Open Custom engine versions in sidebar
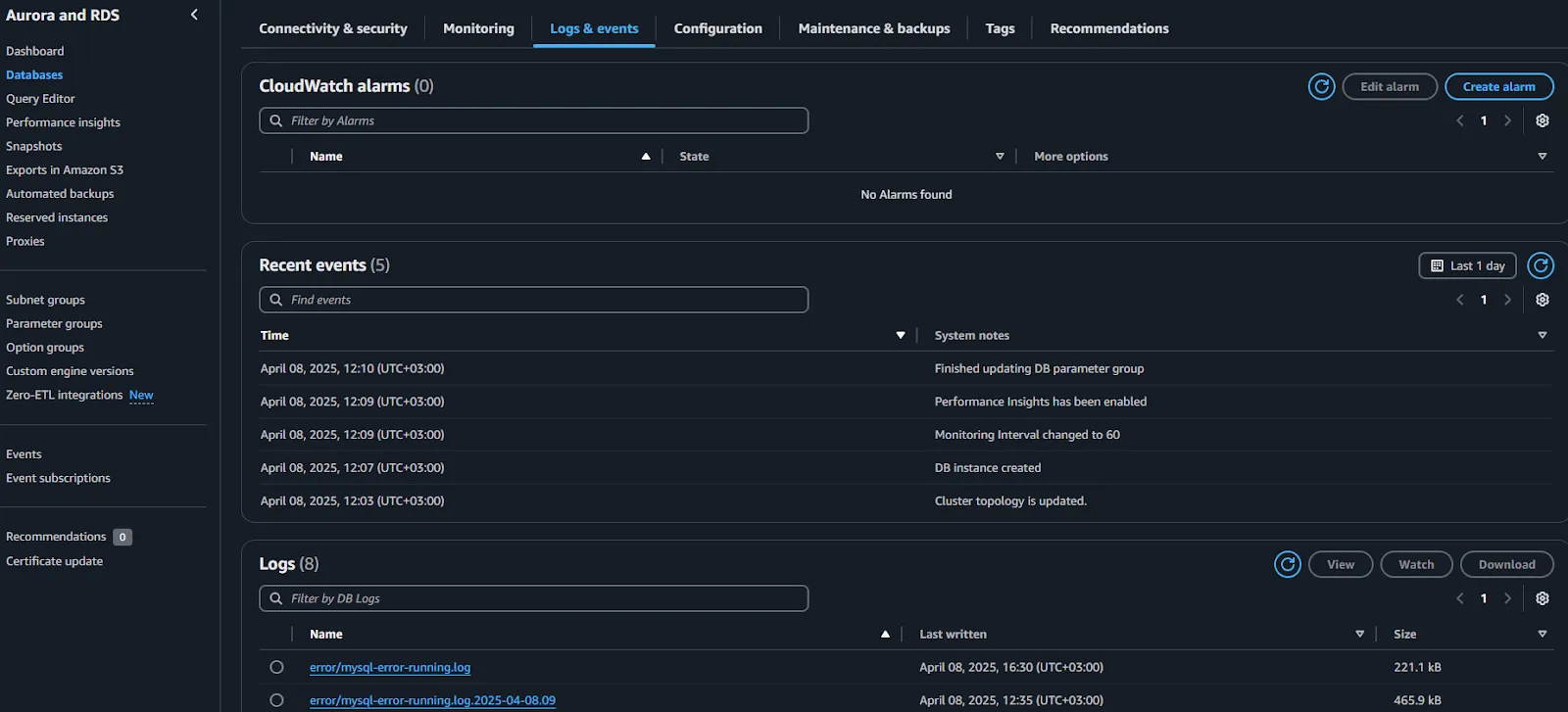Viewport: 1568px width, 712px height. pos(70,371)
